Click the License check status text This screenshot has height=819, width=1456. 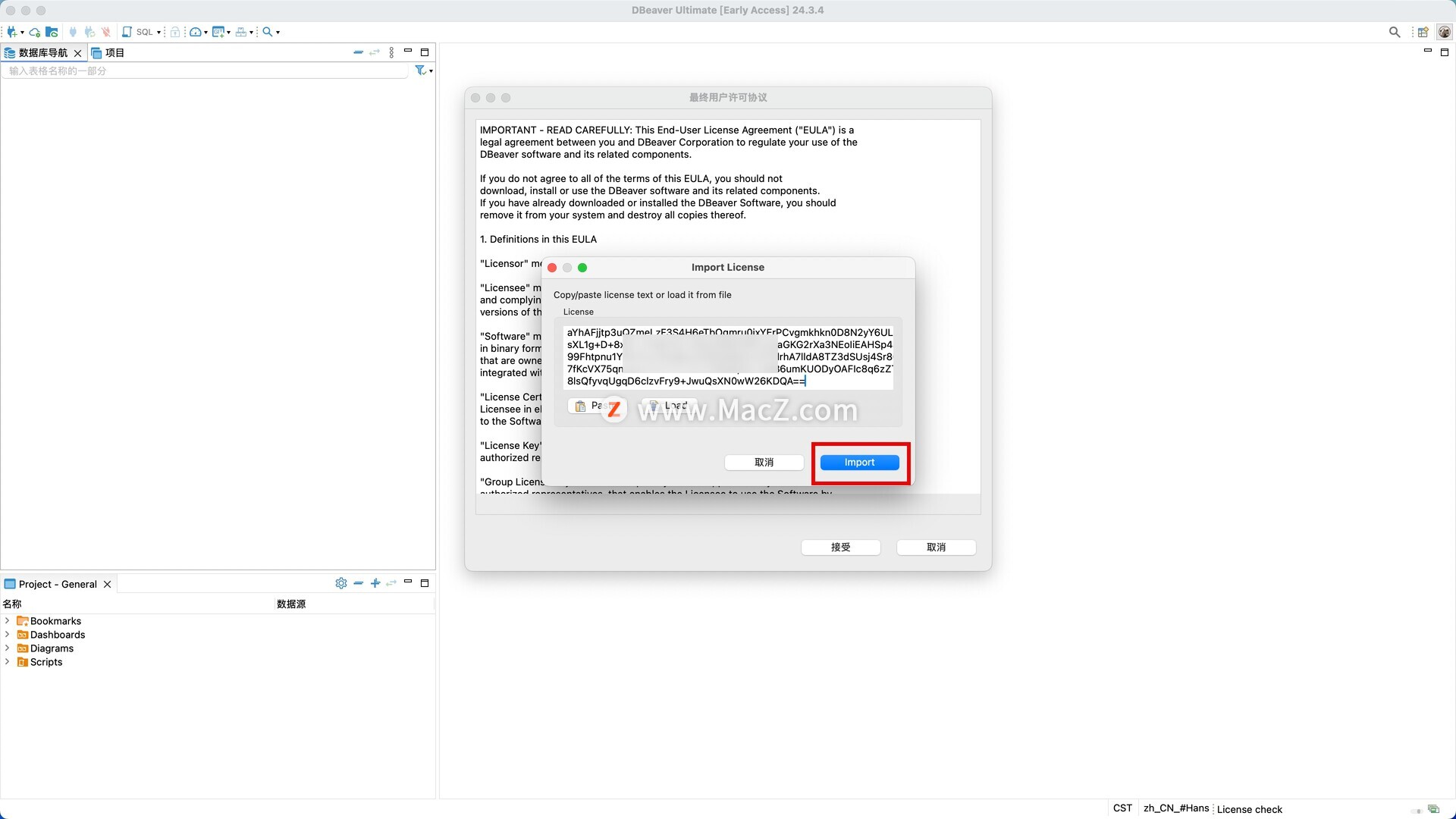pos(1250,809)
